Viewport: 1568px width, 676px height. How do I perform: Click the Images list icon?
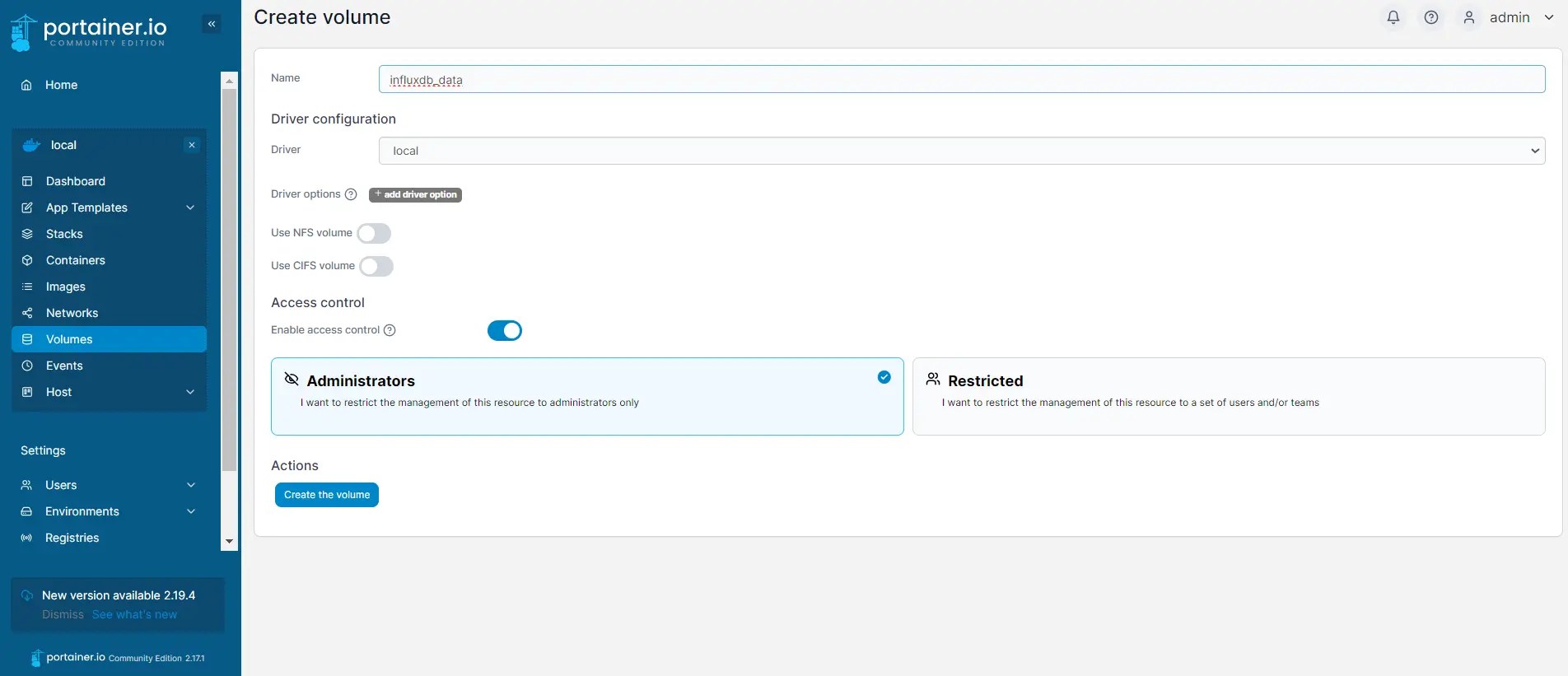[x=27, y=287]
